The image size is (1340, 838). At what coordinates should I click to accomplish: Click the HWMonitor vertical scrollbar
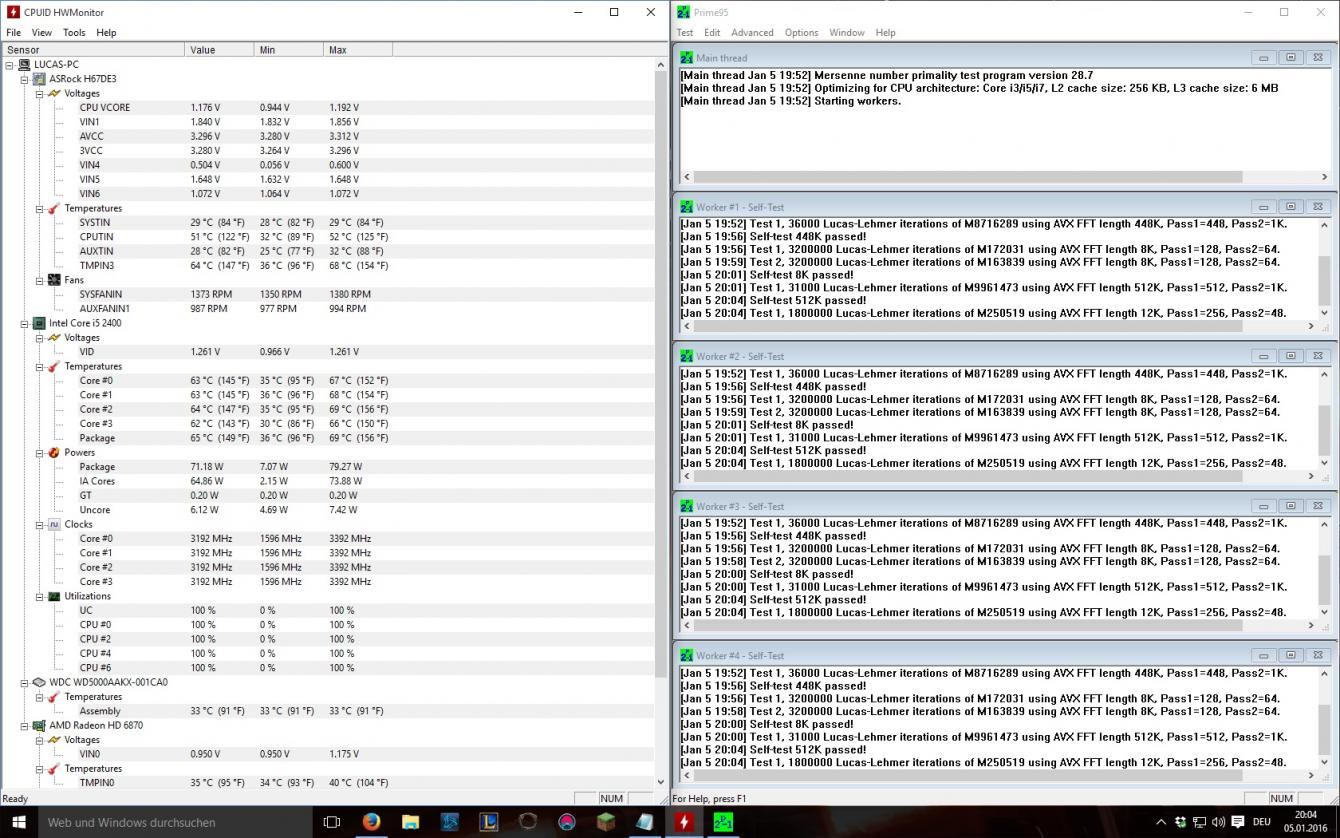(660, 422)
